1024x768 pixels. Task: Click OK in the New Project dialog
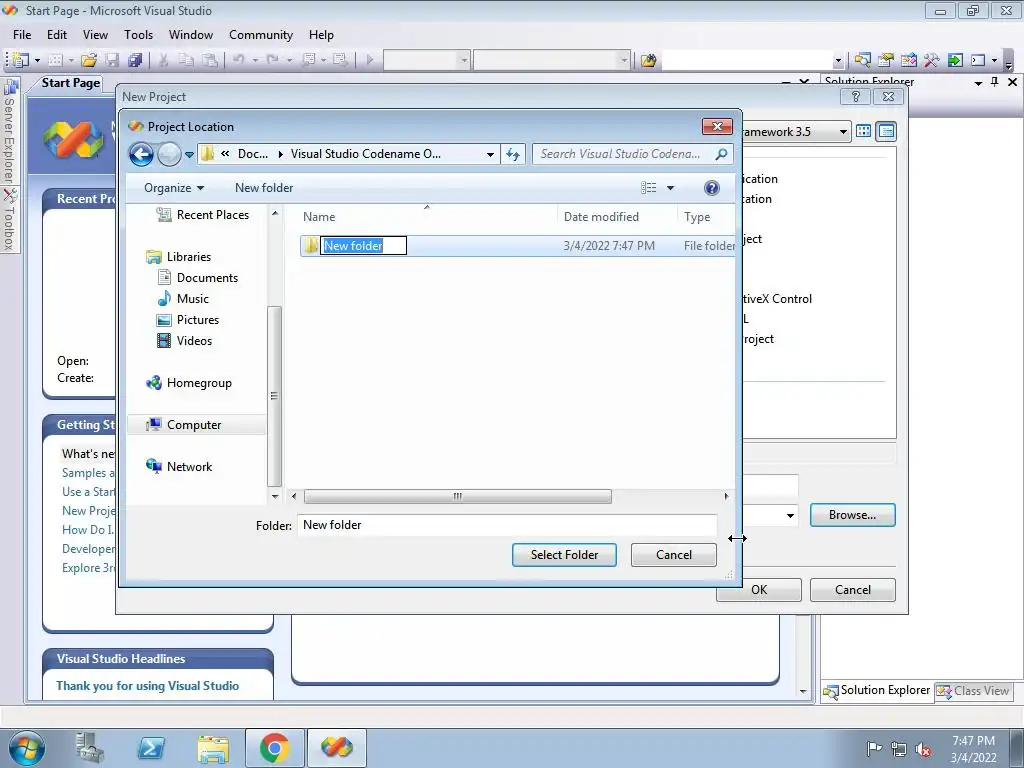coord(759,590)
